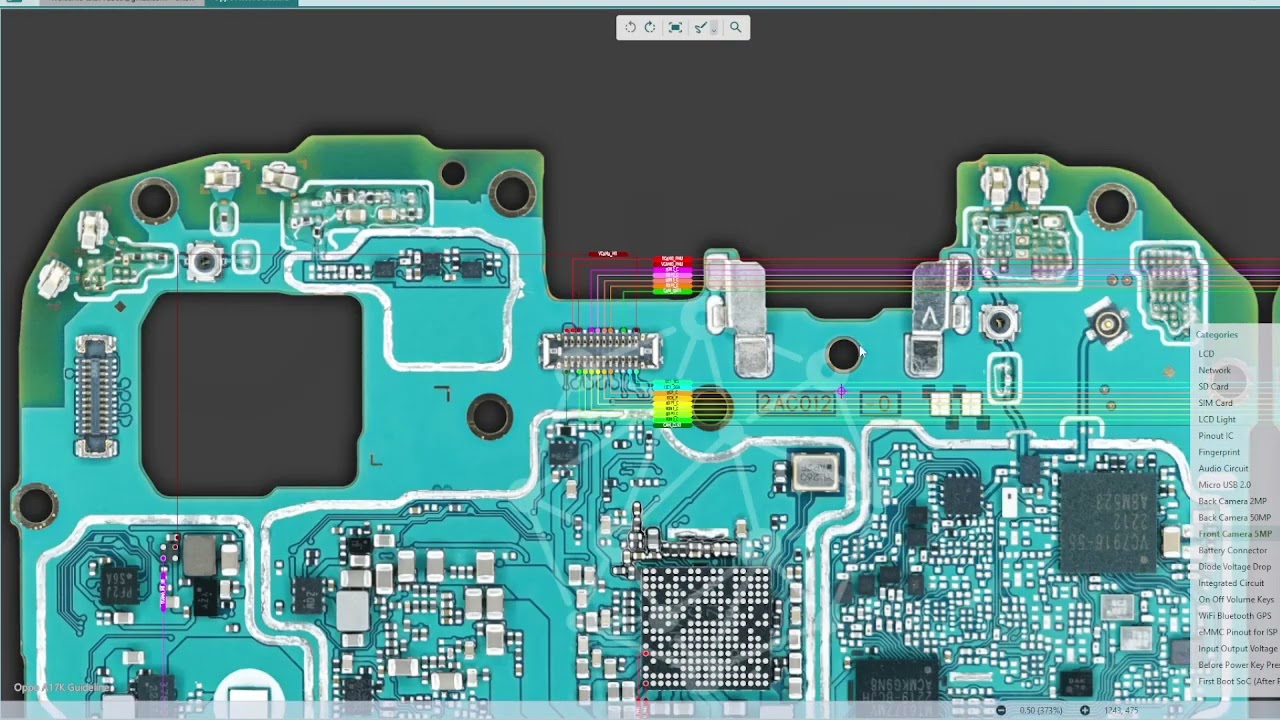Open the search magnifier tool

(x=735, y=28)
